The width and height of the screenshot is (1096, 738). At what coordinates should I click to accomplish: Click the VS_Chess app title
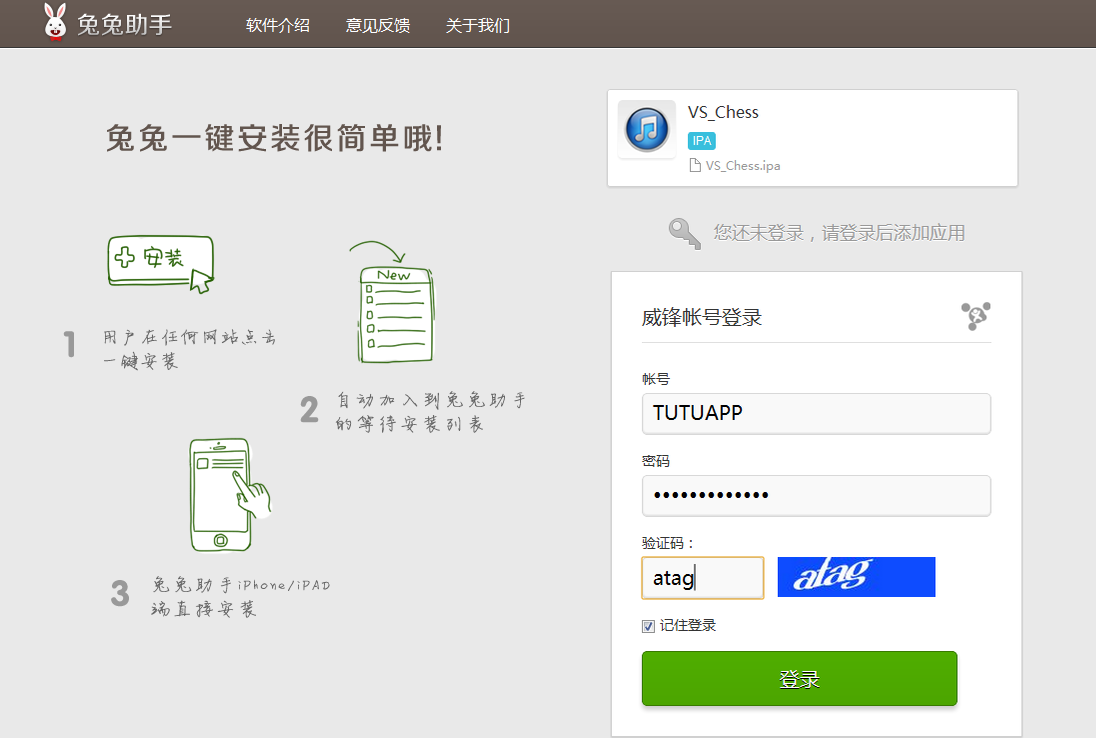[723, 113]
